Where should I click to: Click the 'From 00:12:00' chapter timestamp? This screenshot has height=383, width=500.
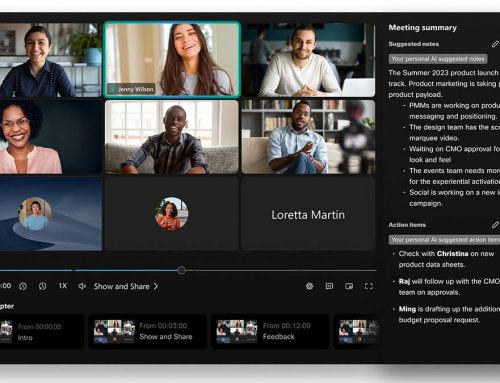(287, 326)
